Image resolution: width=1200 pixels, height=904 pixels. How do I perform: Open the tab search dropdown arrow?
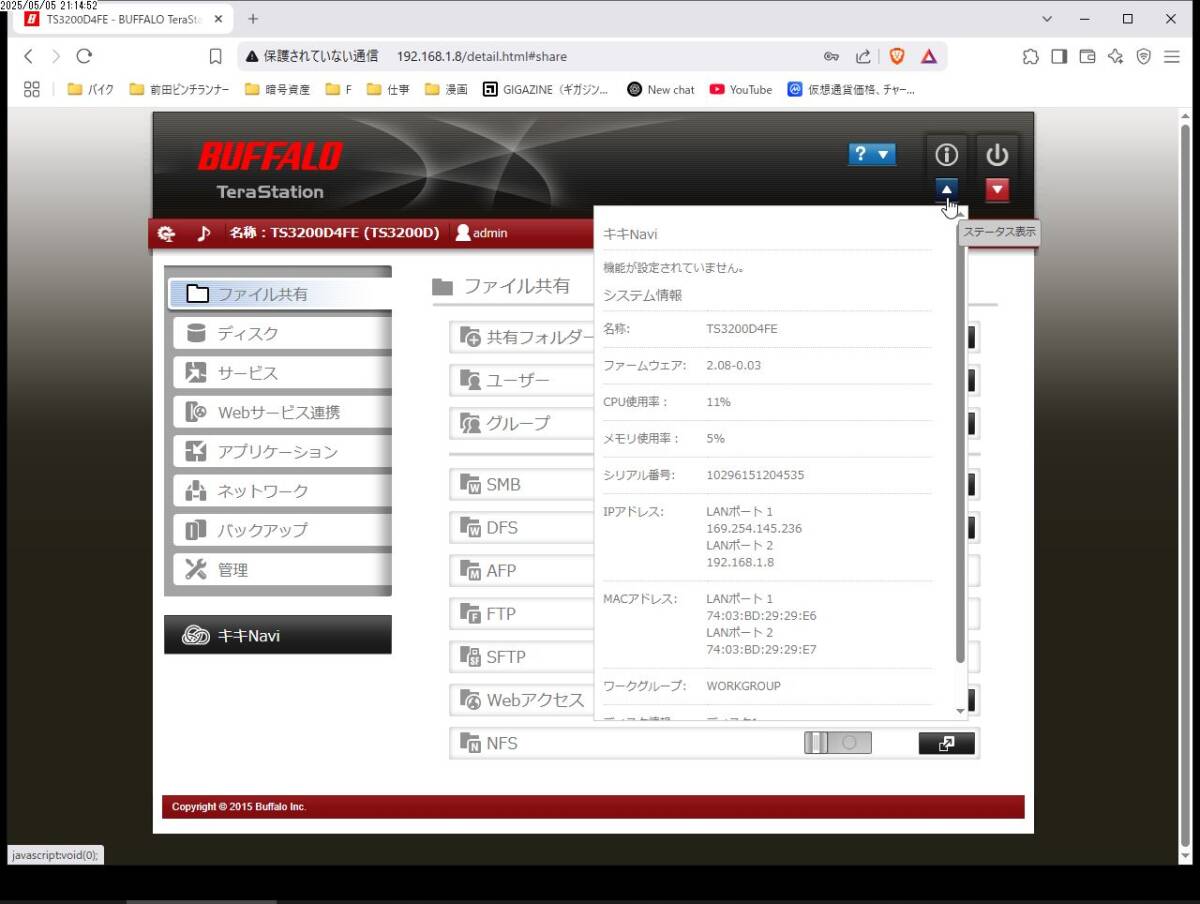coord(1047,19)
